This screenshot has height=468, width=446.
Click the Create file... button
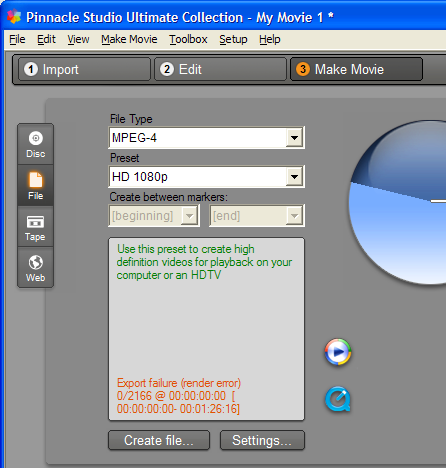click(159, 440)
